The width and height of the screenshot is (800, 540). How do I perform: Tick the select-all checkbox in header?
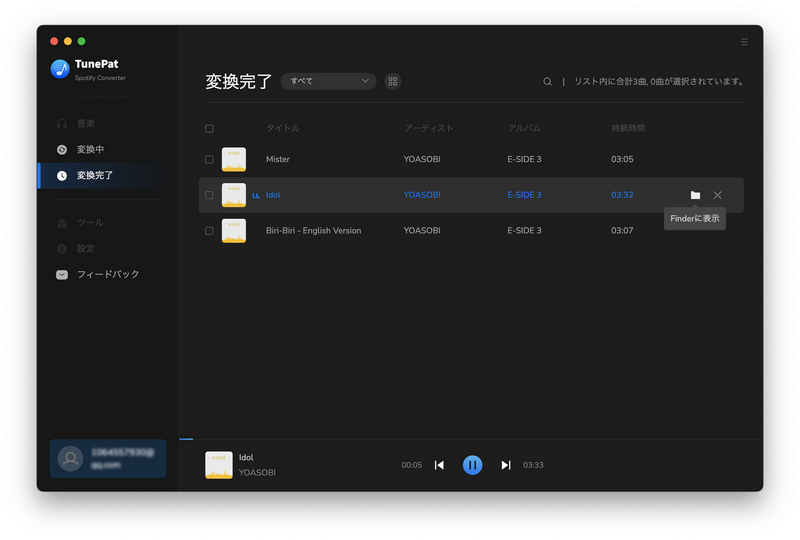click(209, 129)
